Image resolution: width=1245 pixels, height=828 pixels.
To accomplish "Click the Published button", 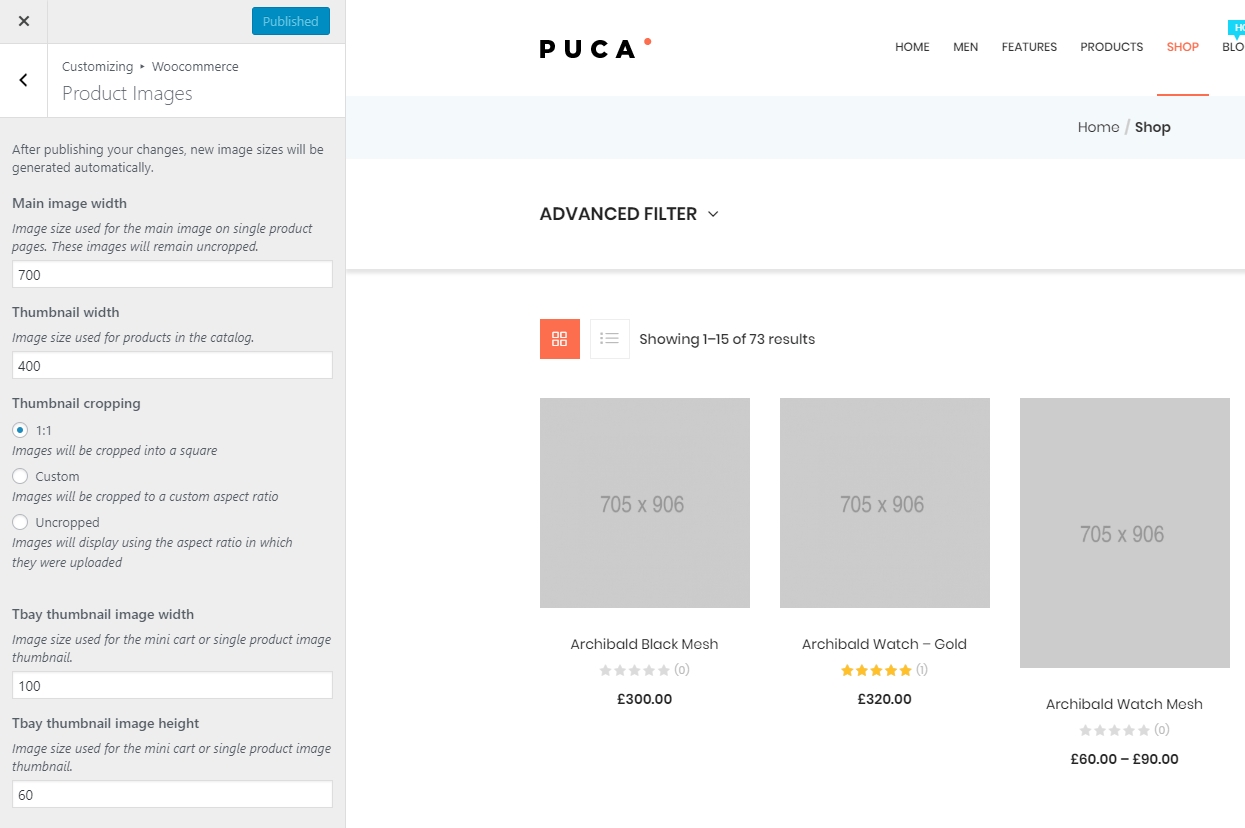I will point(290,21).
